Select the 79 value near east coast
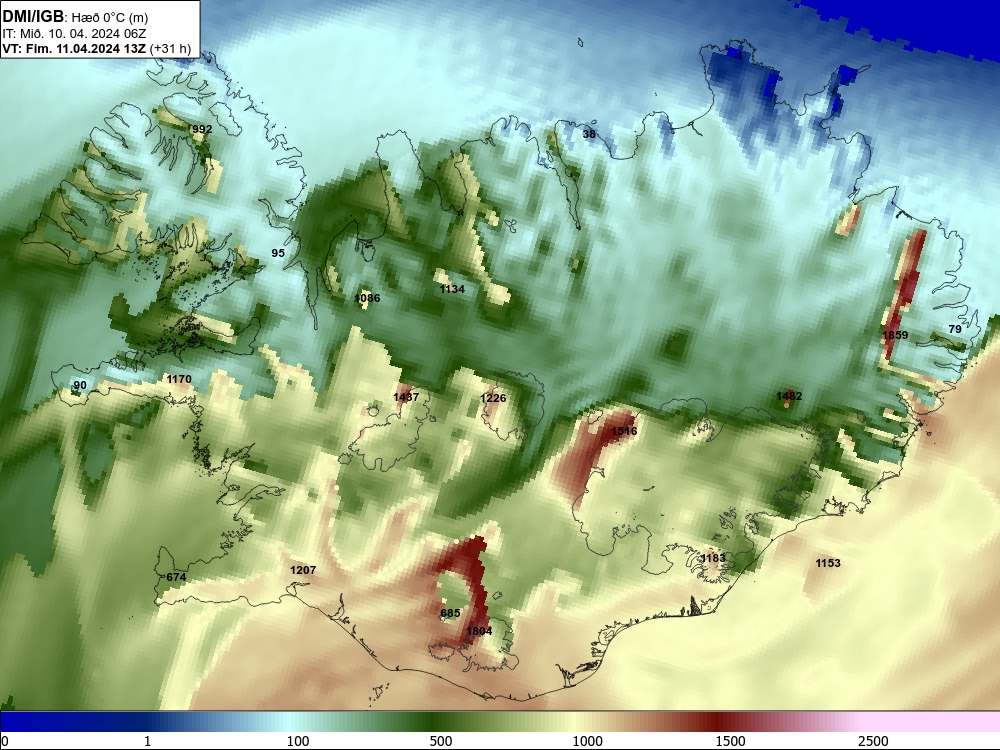Screen dimensions: 1000x750 [x=955, y=329]
